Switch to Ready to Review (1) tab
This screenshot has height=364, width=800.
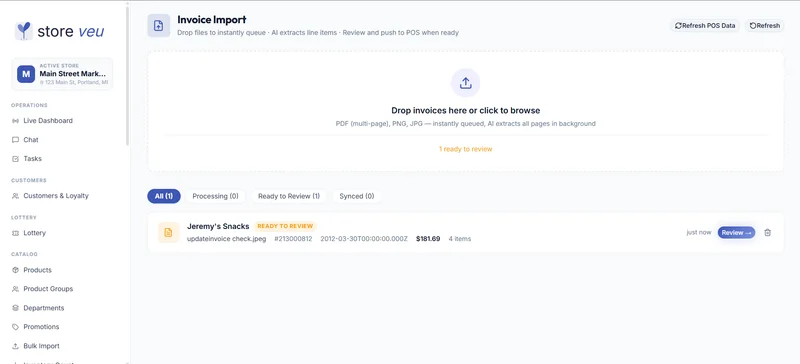(x=289, y=196)
